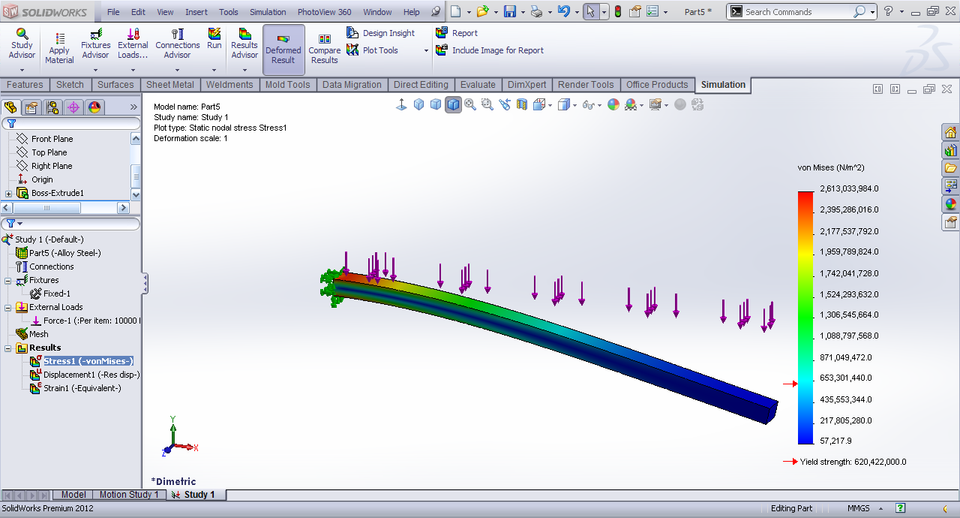This screenshot has width=960, height=518.
Task: Open Plot Tools
Action: point(372,50)
